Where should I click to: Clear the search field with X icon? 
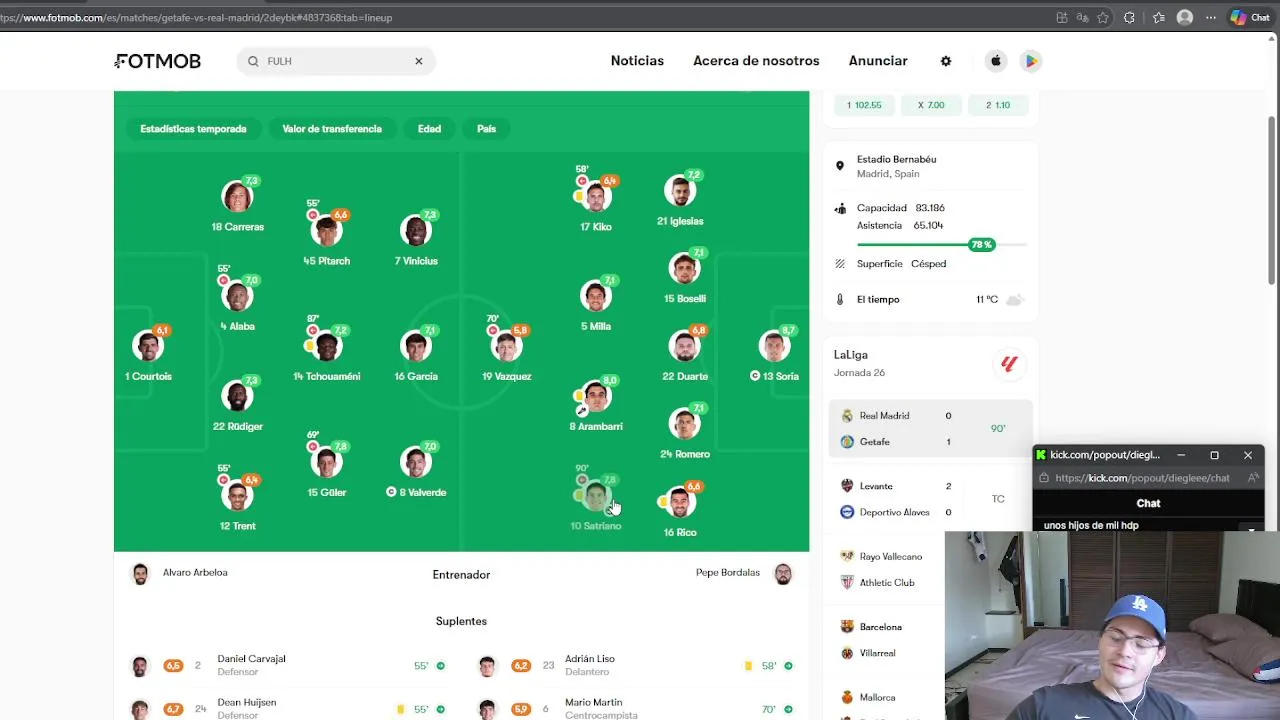tap(419, 61)
